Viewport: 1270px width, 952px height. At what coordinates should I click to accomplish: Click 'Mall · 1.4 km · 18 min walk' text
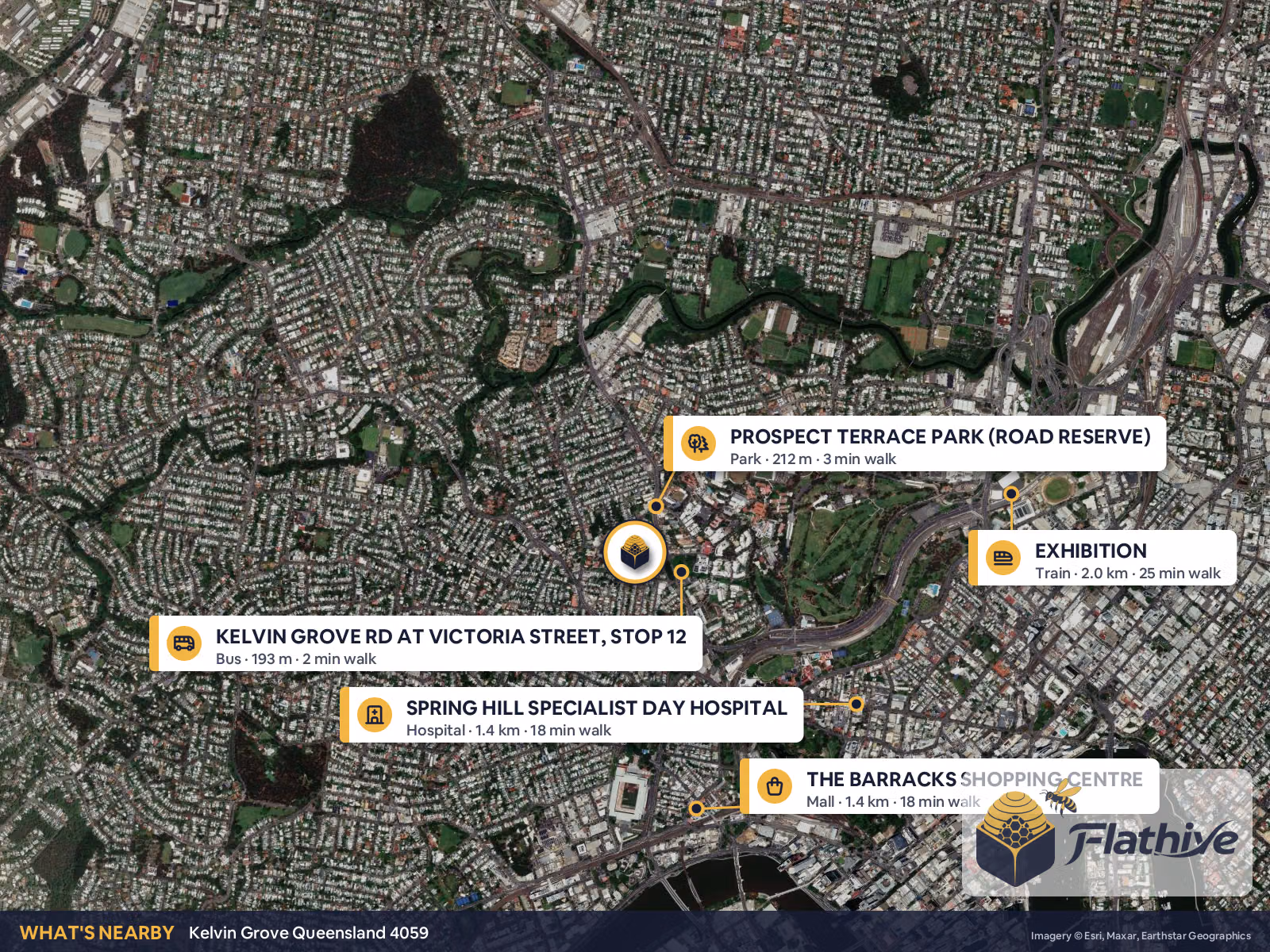click(x=894, y=802)
